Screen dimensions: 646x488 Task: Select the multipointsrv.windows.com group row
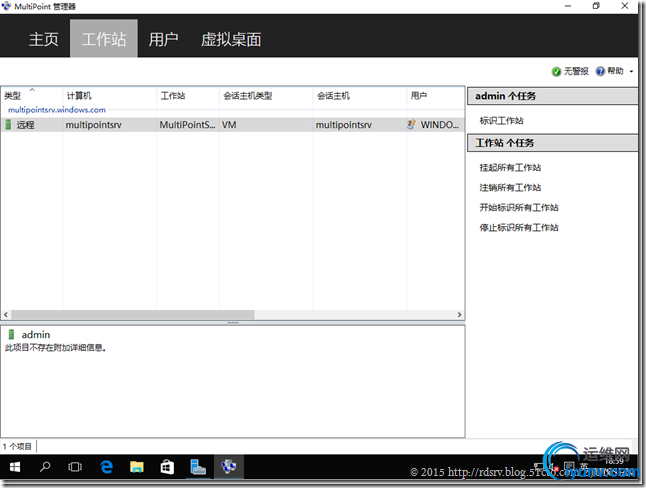[x=57, y=110]
